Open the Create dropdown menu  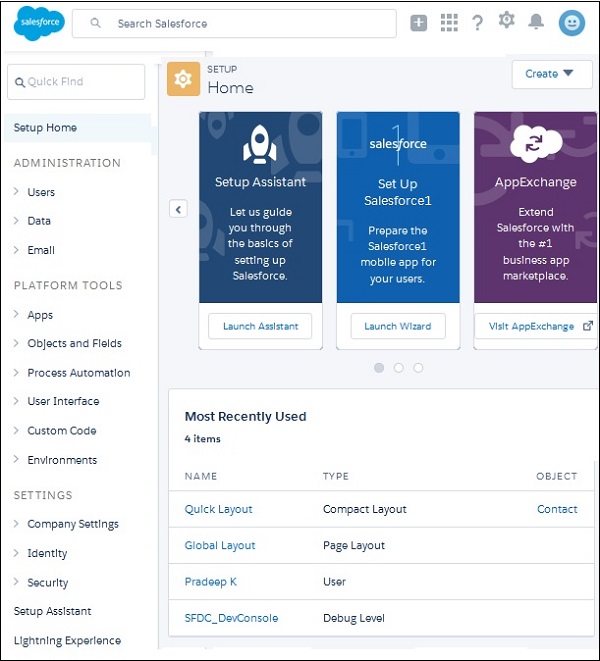click(x=551, y=74)
